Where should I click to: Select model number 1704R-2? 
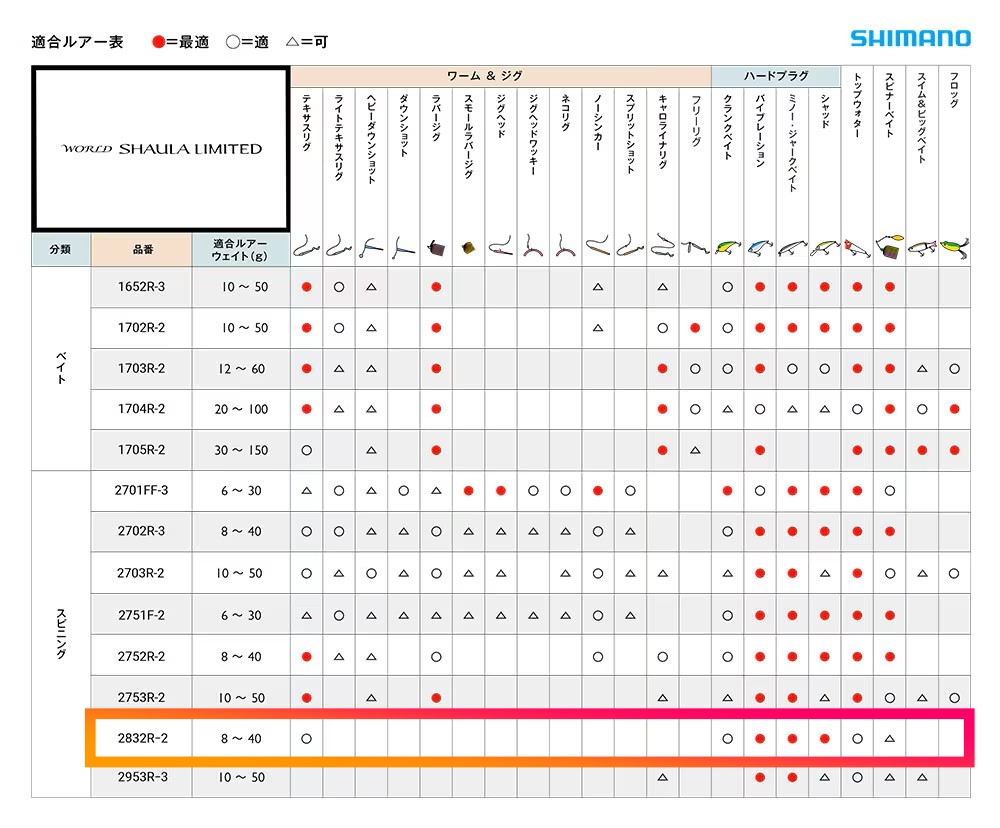click(141, 409)
